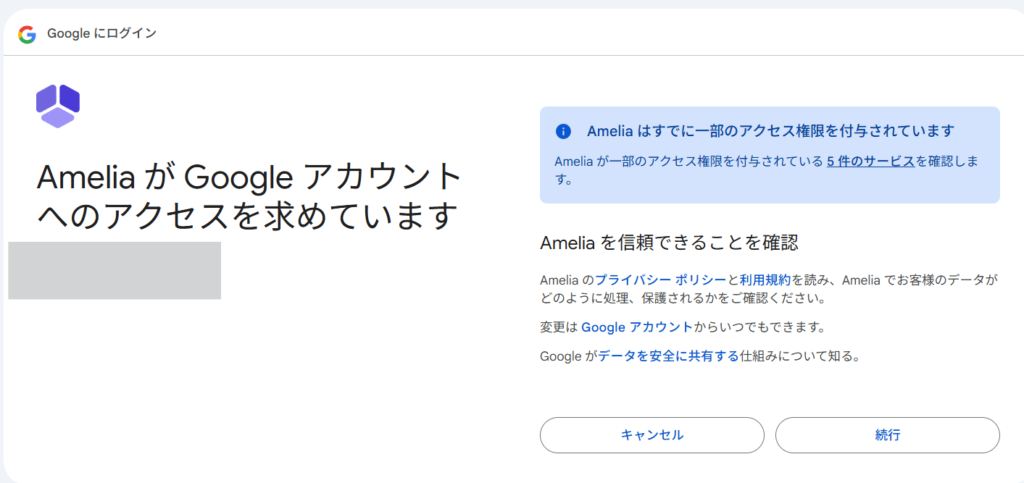Click the Google logo in the header
This screenshot has width=1024, height=483.
(x=27, y=34)
